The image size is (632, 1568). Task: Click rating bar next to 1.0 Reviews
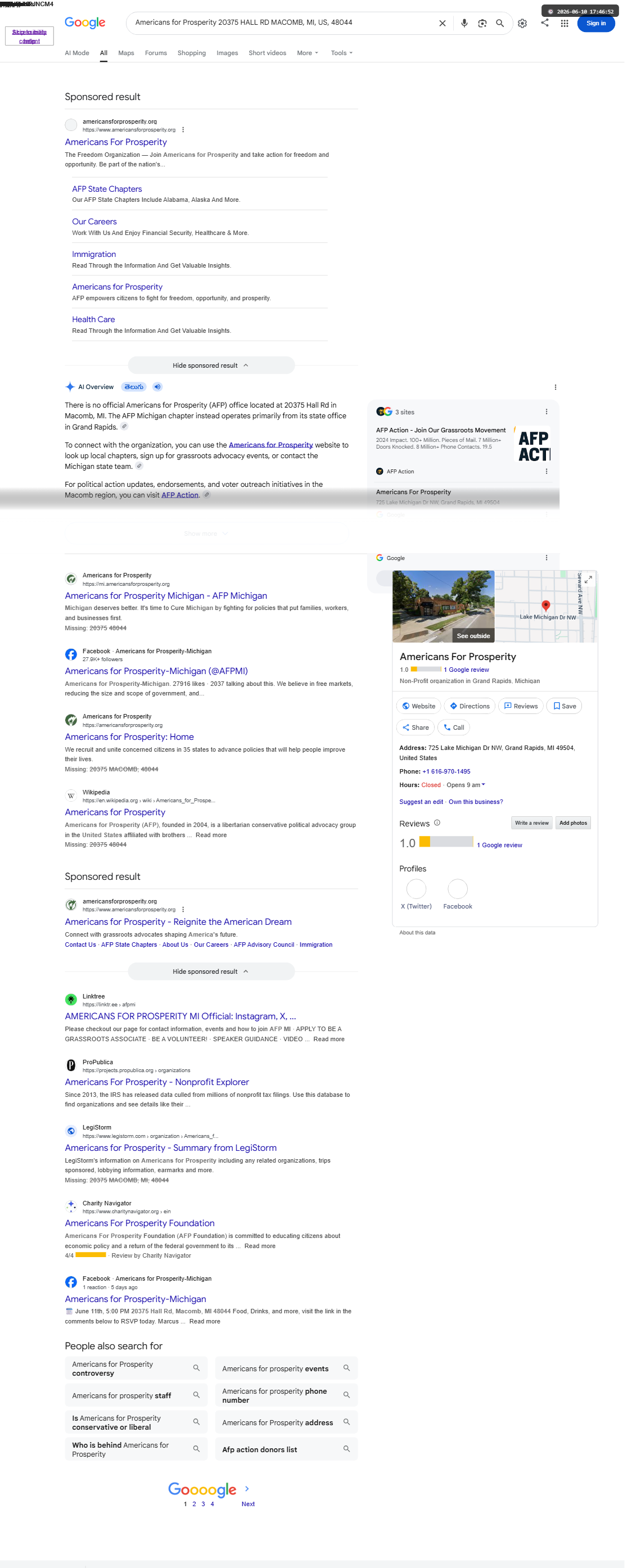(x=446, y=842)
